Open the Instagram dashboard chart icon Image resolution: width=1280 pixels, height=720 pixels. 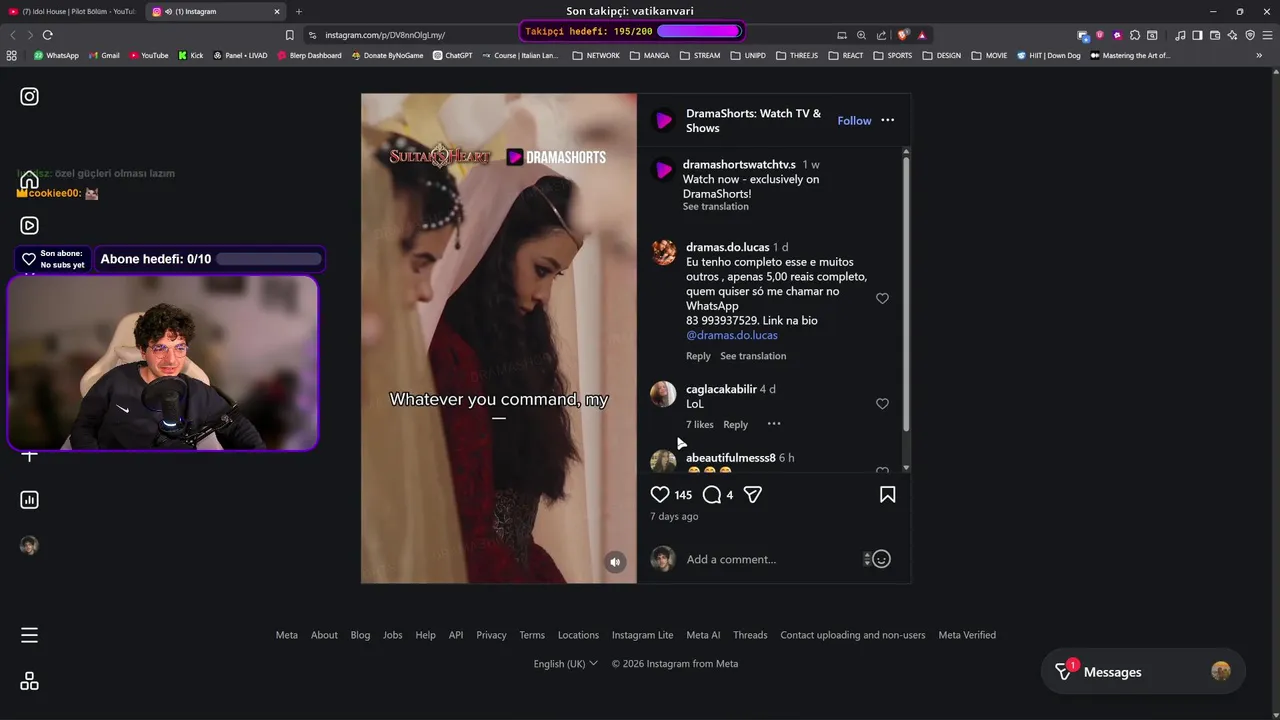(30, 500)
